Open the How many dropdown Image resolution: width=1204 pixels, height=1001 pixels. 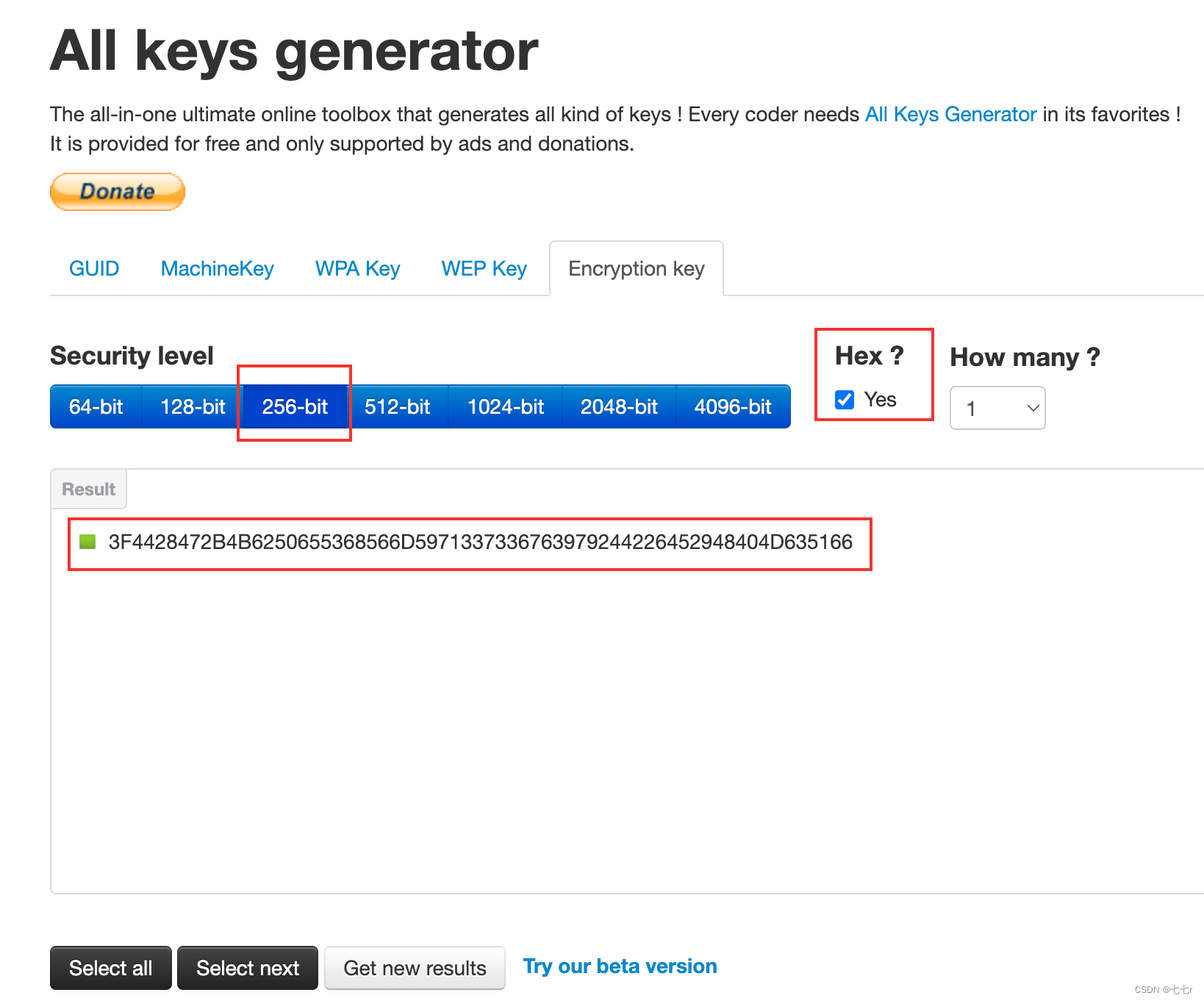997,408
